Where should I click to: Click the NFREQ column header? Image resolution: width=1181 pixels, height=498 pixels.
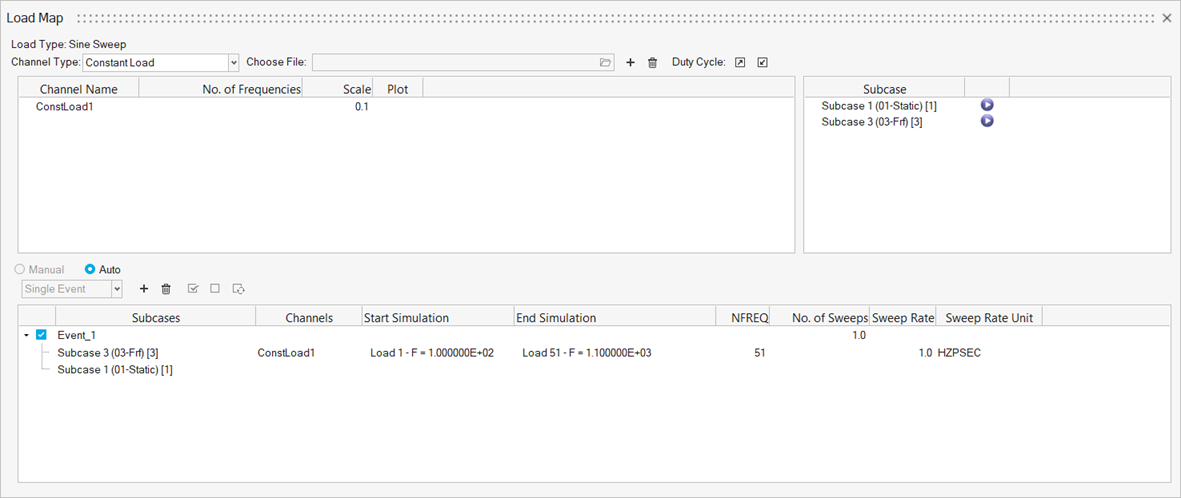[742, 318]
